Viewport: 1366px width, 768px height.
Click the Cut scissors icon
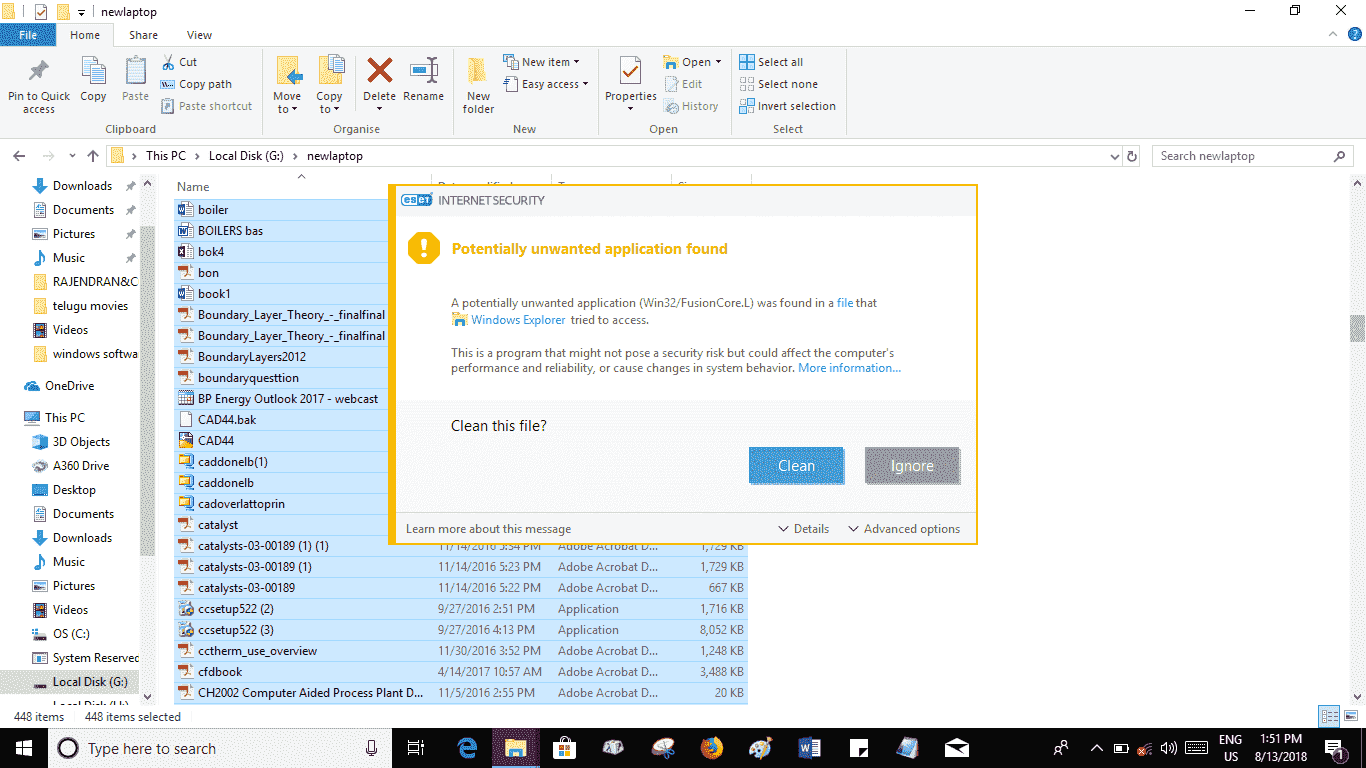(x=167, y=62)
